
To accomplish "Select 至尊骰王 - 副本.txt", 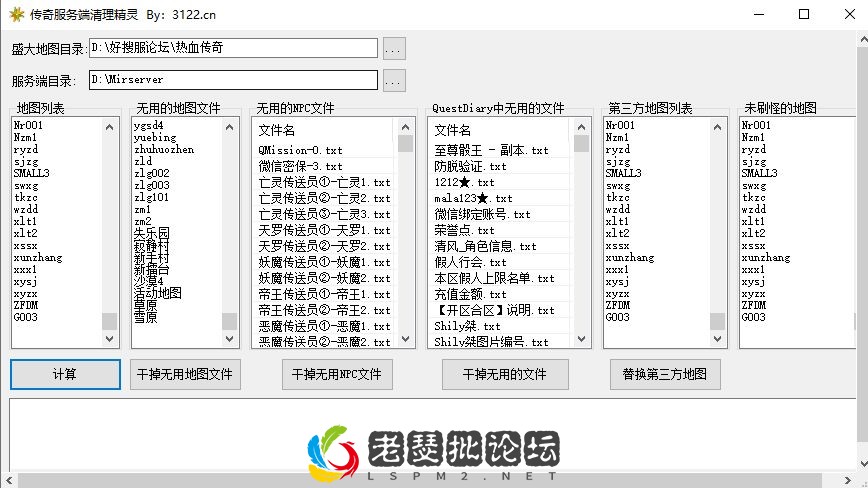I will 492,150.
